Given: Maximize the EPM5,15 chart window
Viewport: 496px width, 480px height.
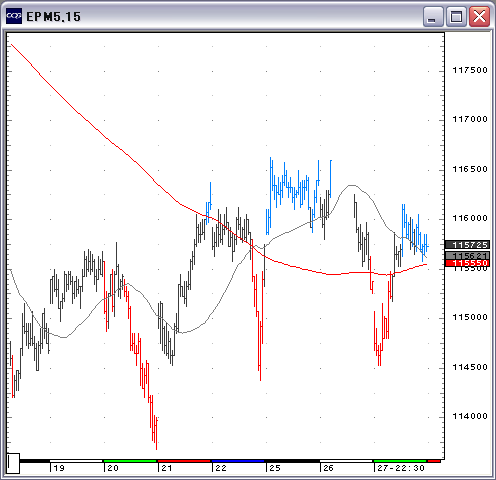Looking at the screenshot, I should [x=456, y=16].
